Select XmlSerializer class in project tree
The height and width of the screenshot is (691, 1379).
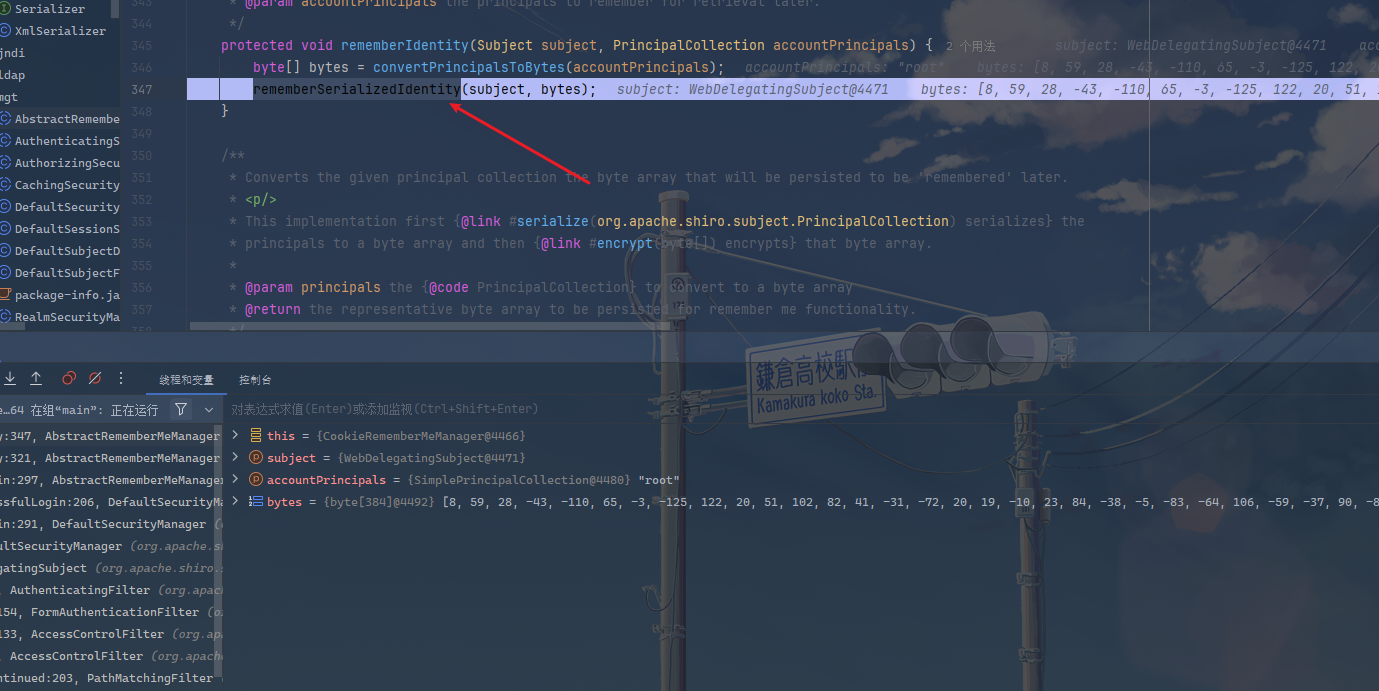coord(60,31)
